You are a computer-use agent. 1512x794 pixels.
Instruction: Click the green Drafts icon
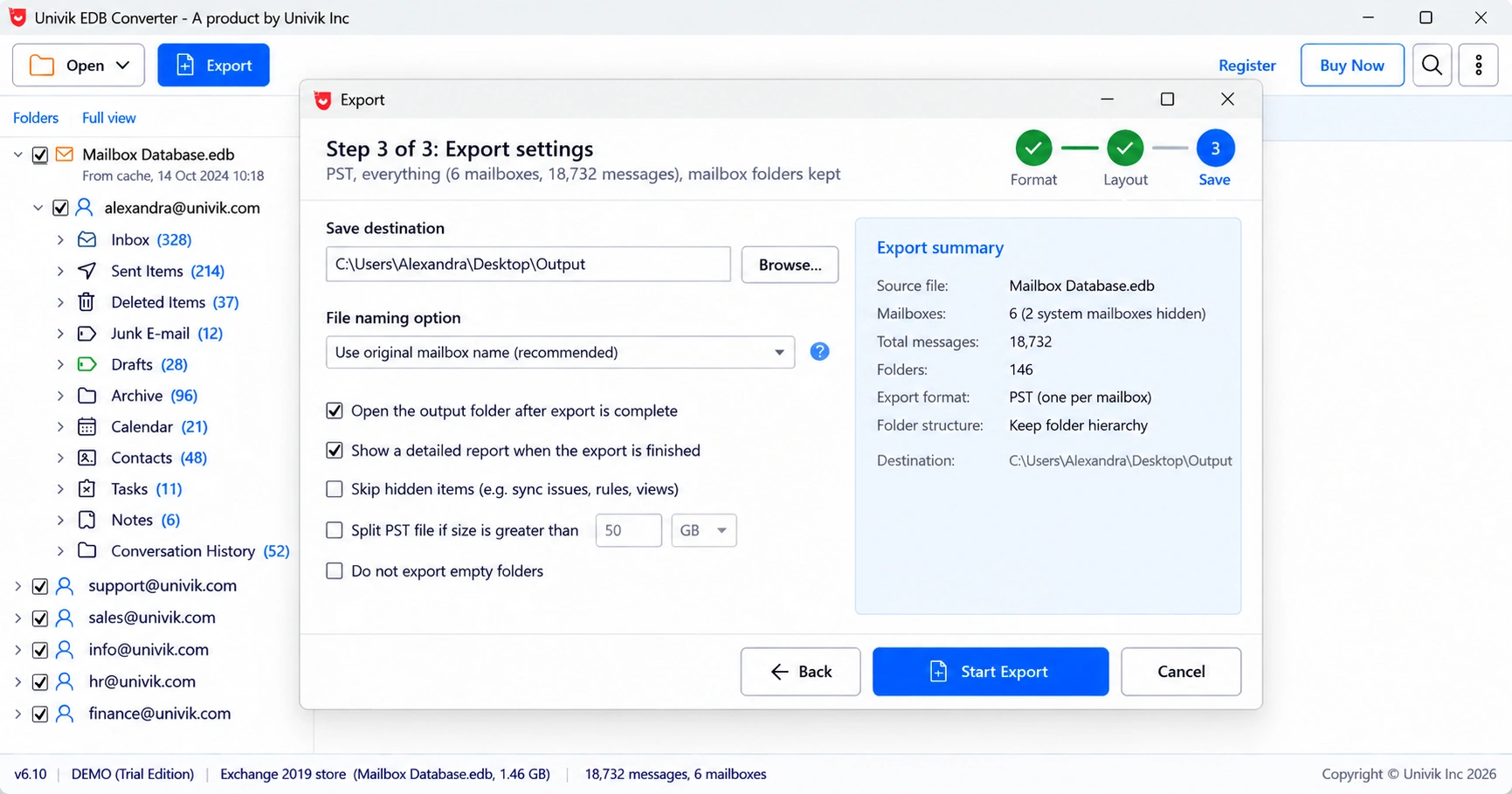(x=87, y=364)
